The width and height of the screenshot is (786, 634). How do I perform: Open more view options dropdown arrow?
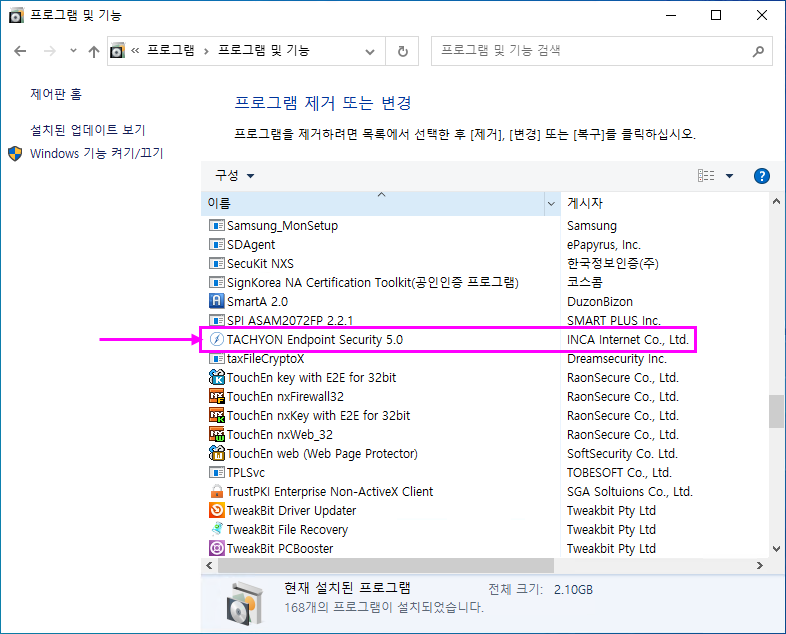tap(729, 176)
